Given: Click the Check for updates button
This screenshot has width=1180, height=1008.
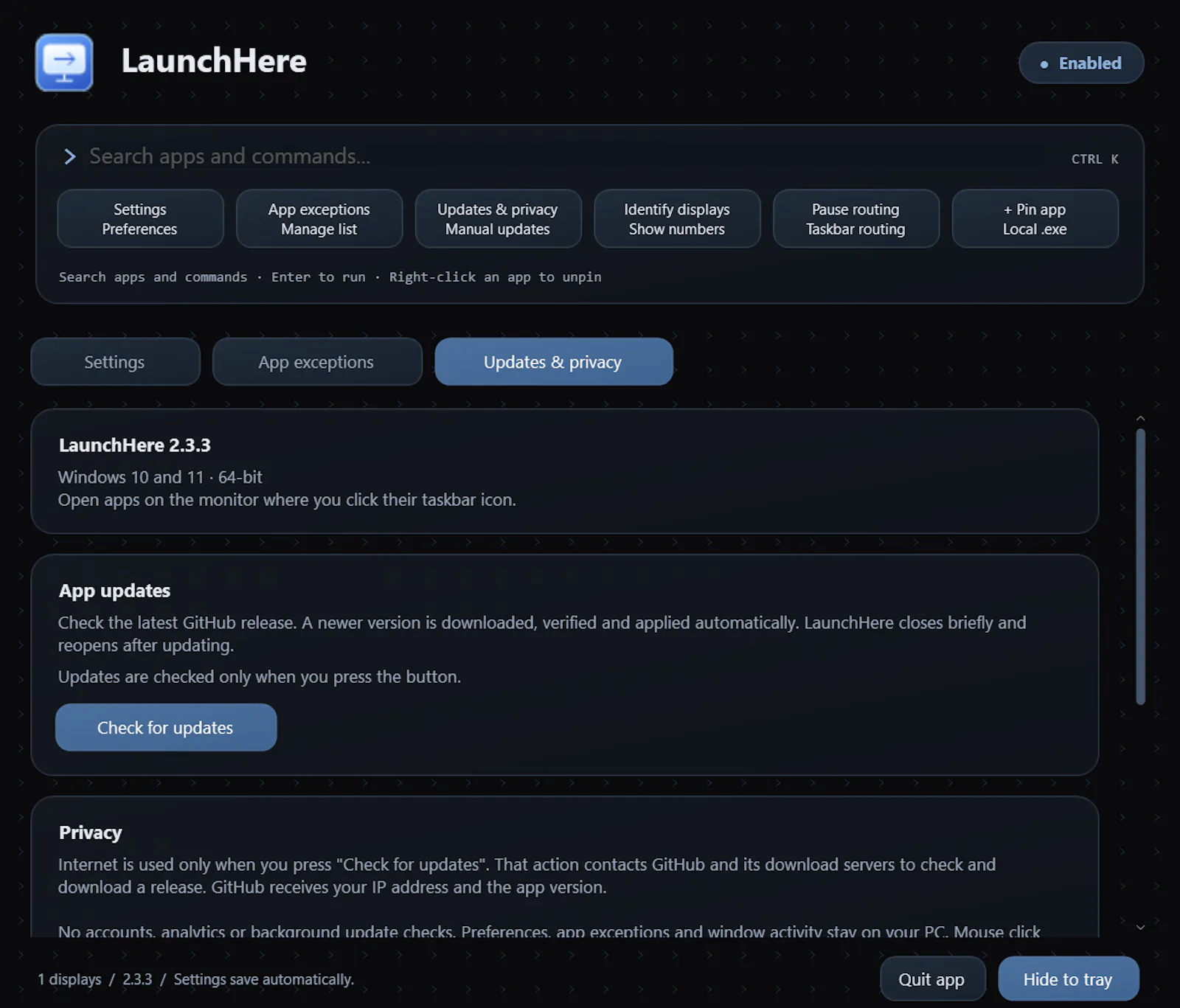Looking at the screenshot, I should [166, 727].
